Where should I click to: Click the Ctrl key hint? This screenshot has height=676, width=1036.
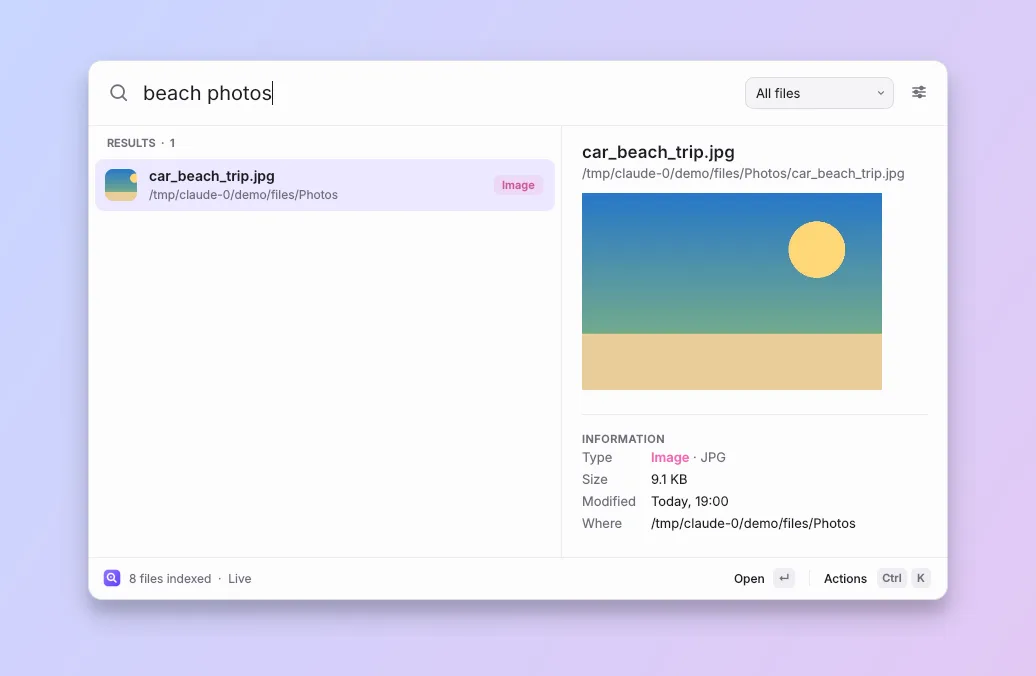pos(892,578)
